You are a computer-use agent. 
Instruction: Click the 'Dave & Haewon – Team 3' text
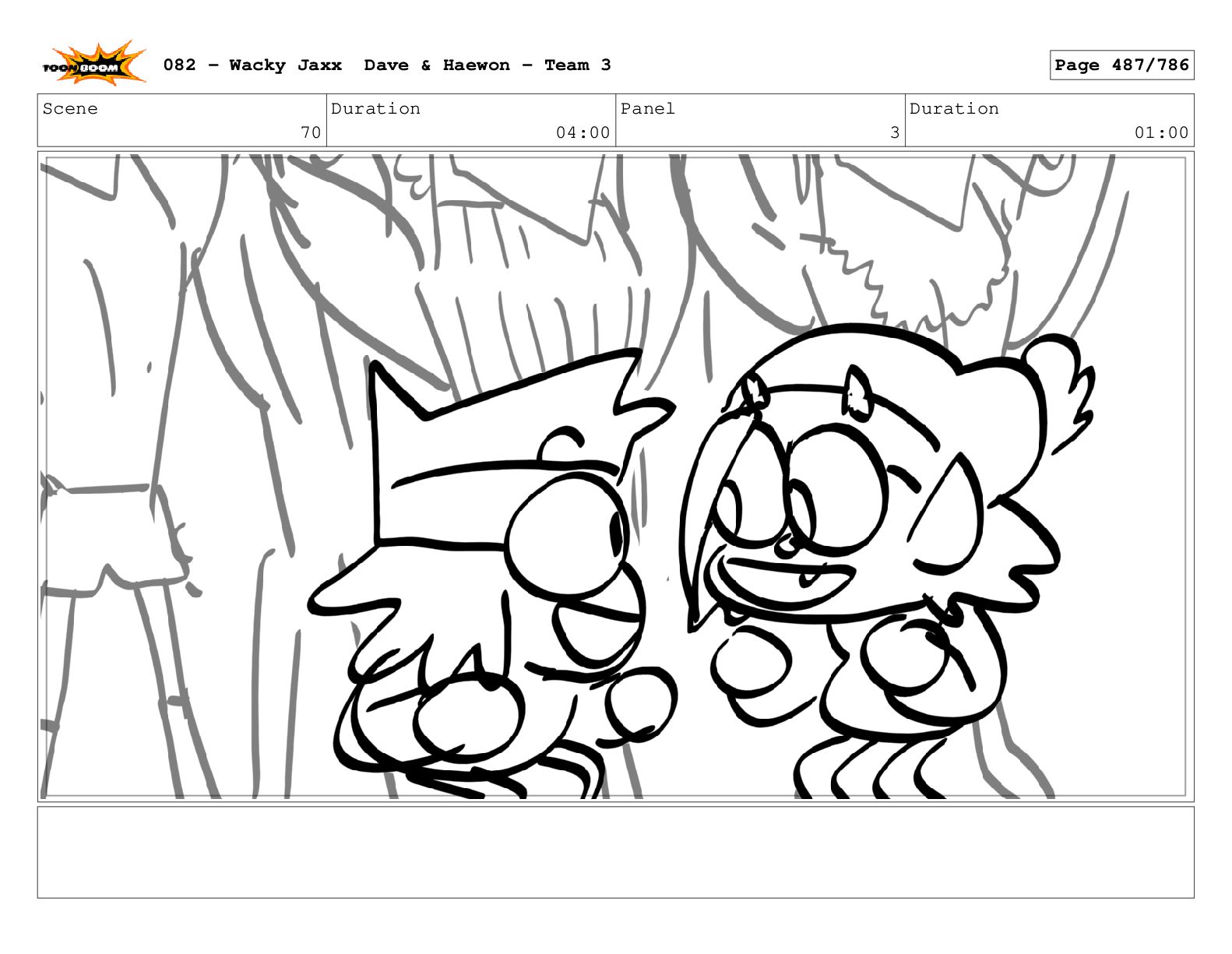coord(488,65)
